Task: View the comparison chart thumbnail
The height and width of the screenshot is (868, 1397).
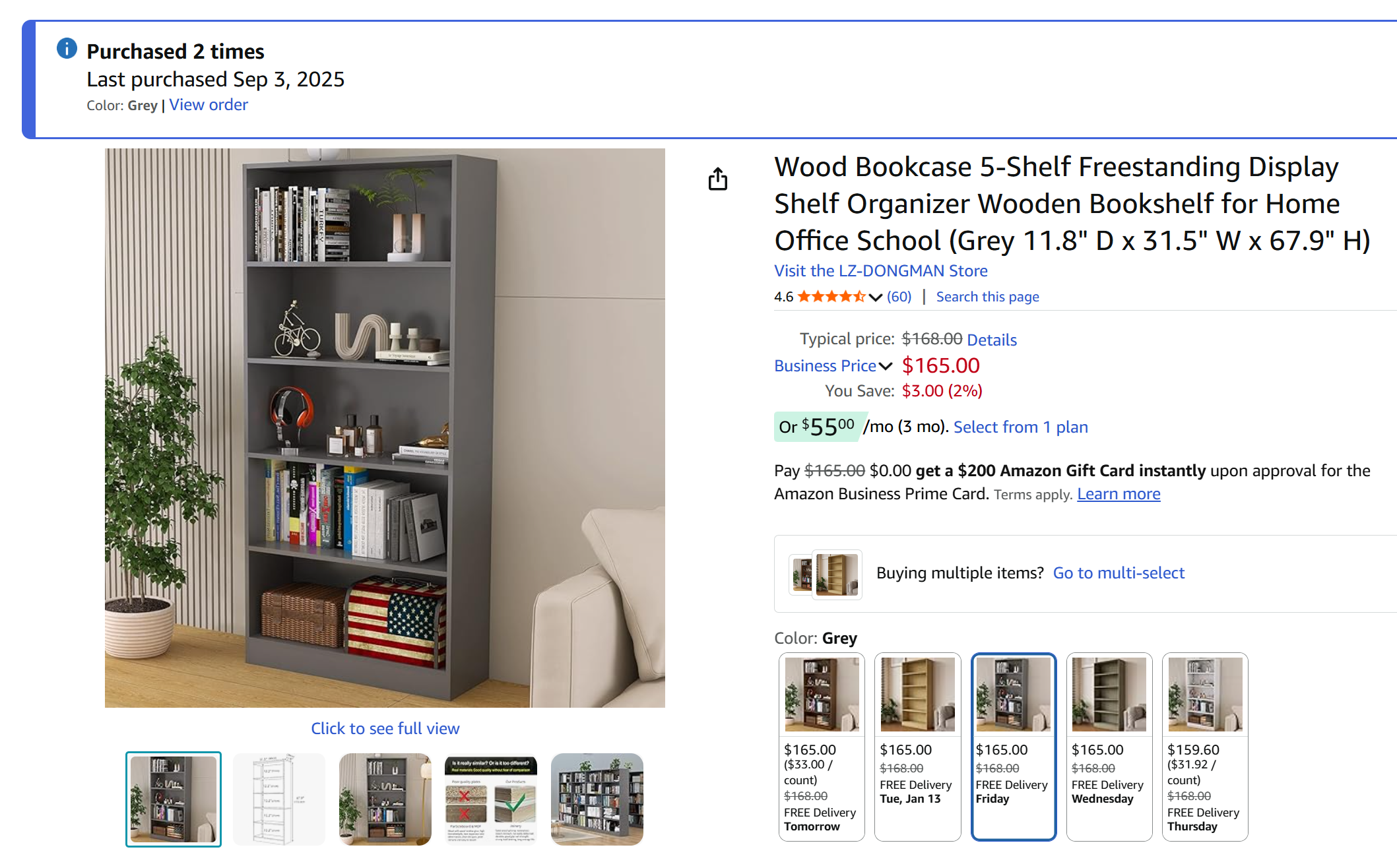Action: tap(491, 799)
